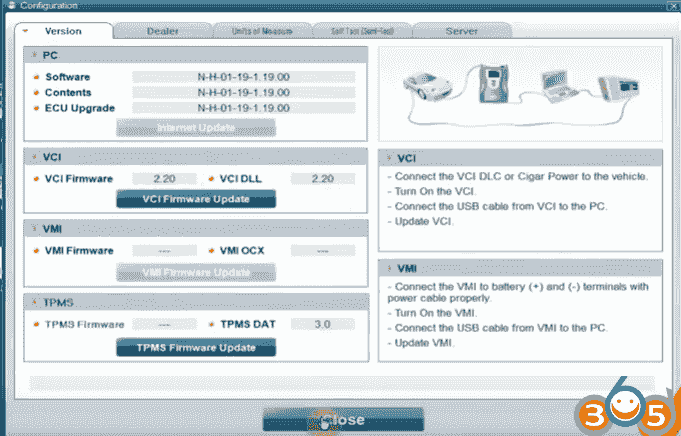Click the 'Turn On the VMI' instruction
Image resolution: width=681 pixels, height=436 pixels.
point(432,313)
